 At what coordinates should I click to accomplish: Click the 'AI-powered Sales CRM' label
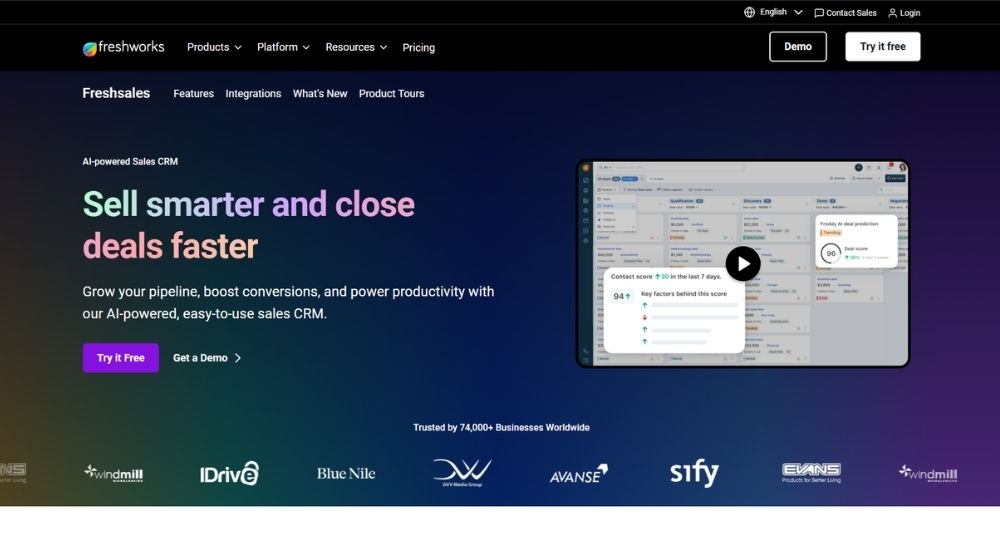pyautogui.click(x=130, y=161)
